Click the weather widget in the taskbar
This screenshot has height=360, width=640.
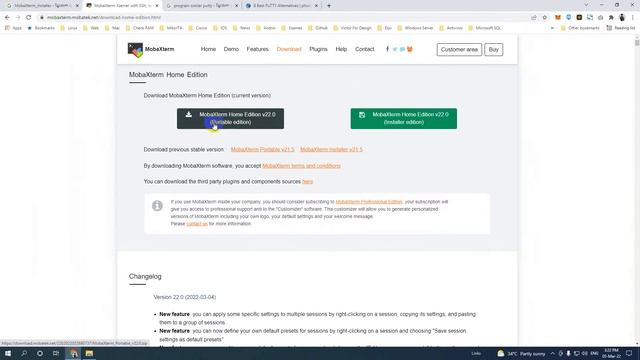521,353
